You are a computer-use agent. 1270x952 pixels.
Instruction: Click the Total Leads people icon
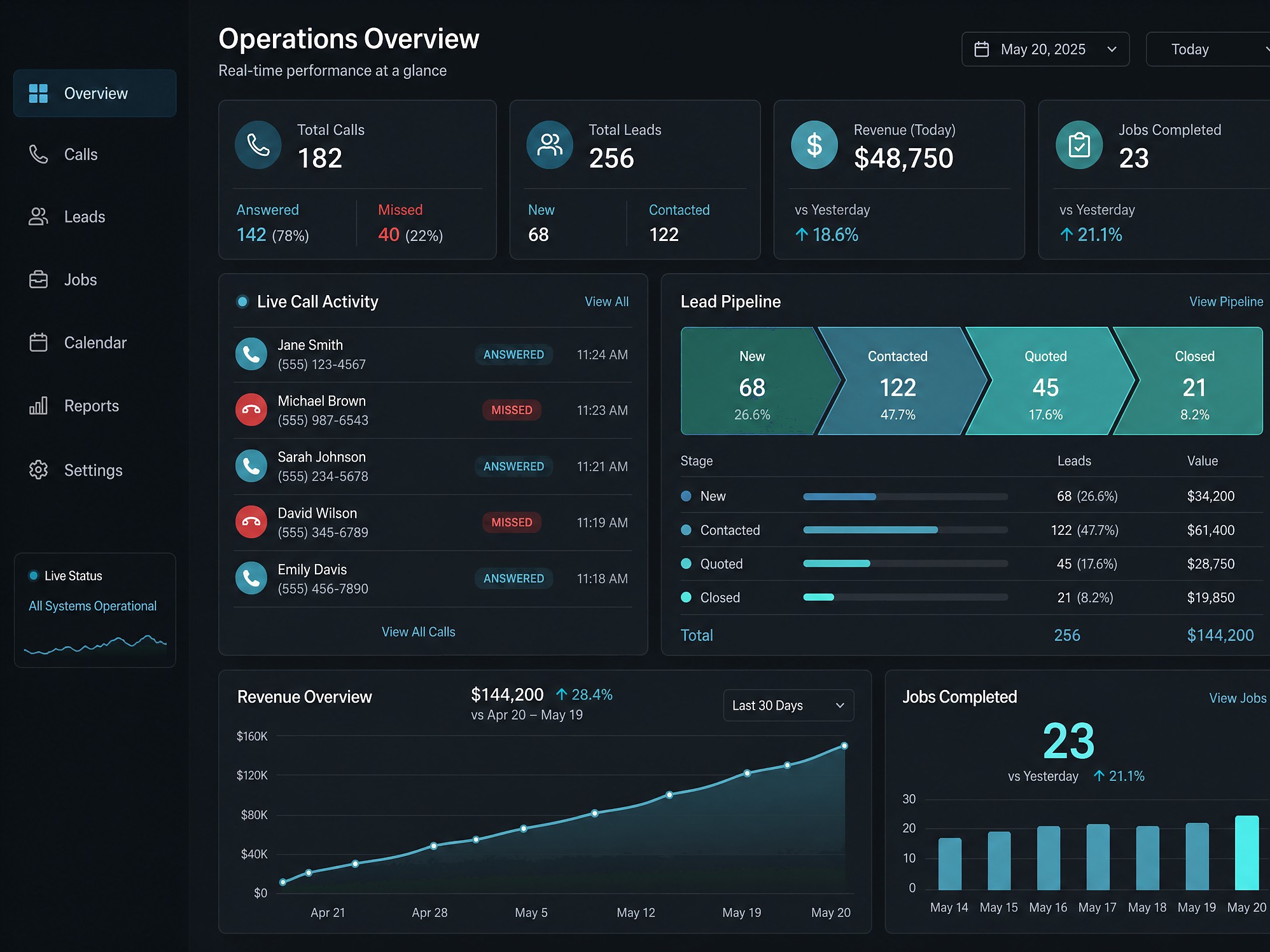(x=550, y=145)
